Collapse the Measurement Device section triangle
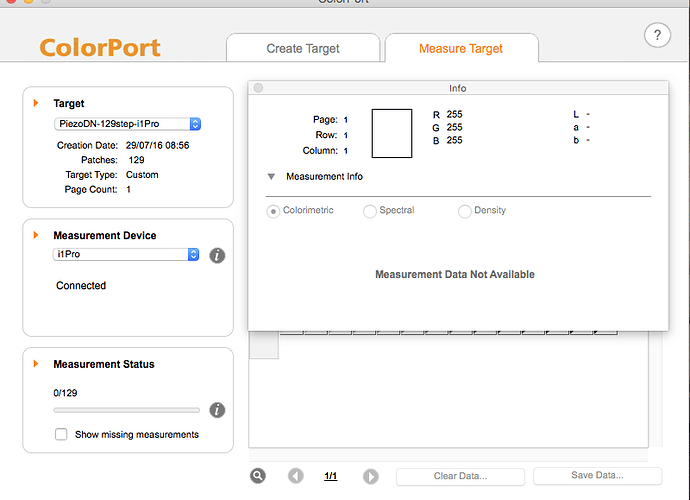The image size is (690, 500). tap(36, 235)
